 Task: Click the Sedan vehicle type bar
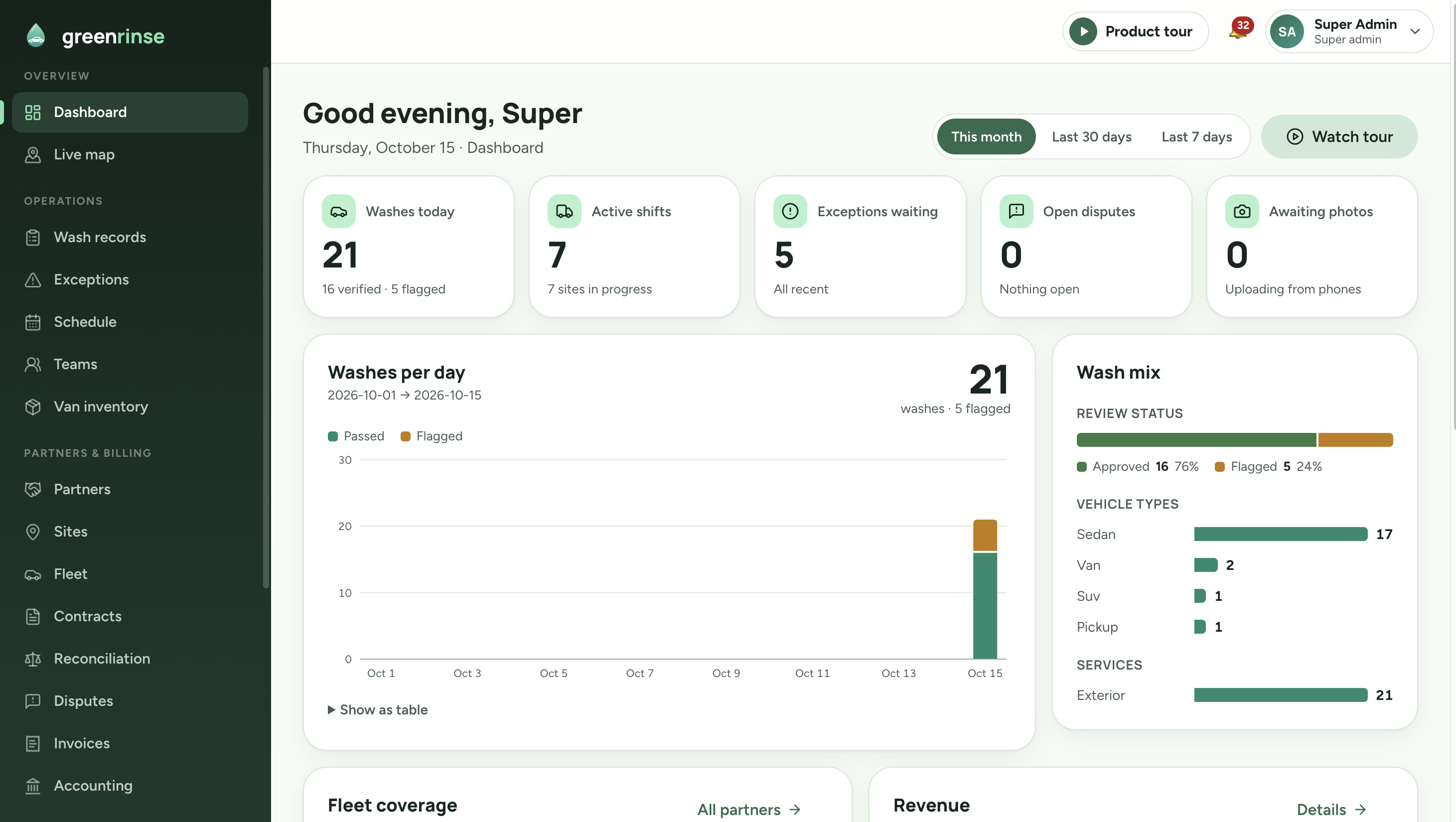pyautogui.click(x=1280, y=535)
